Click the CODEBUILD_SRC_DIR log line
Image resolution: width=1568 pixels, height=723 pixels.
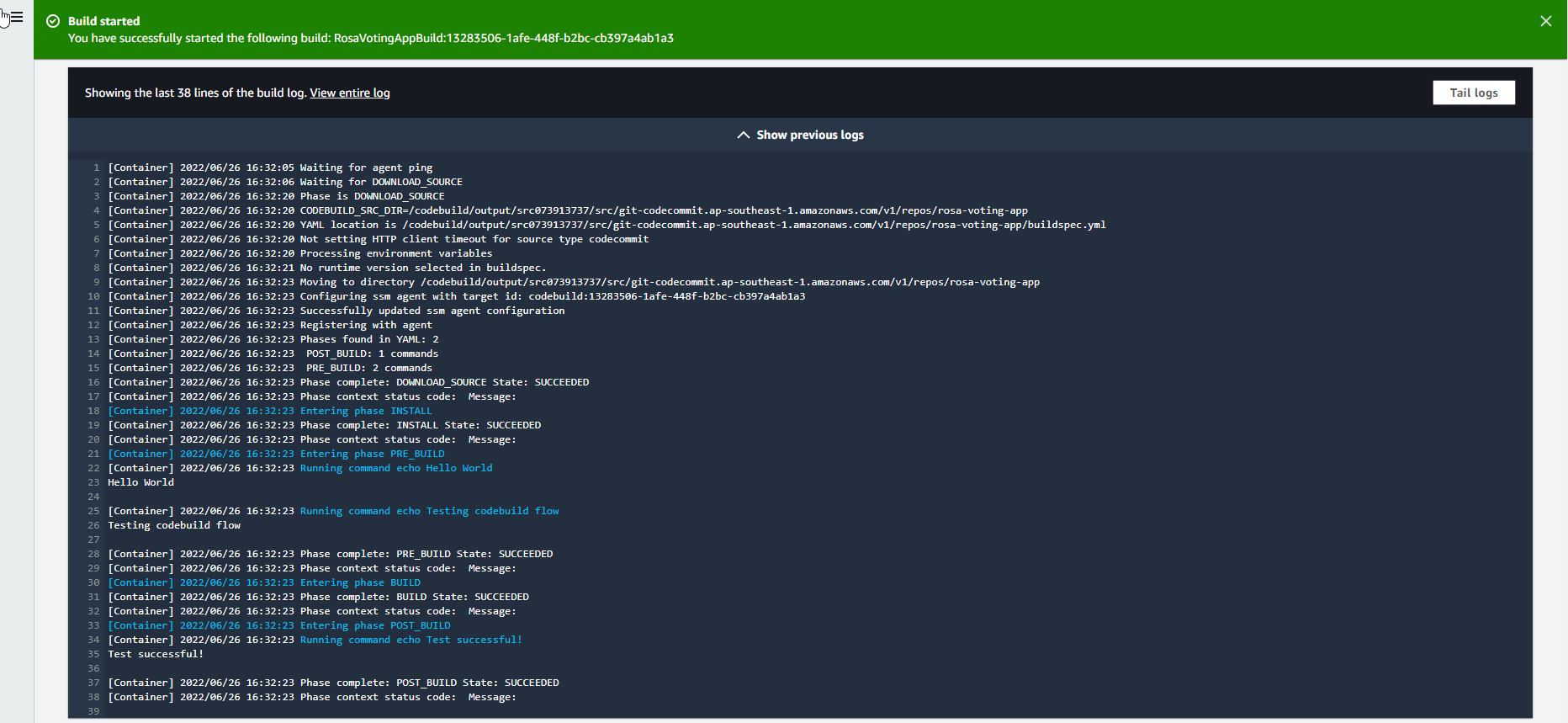pos(567,210)
